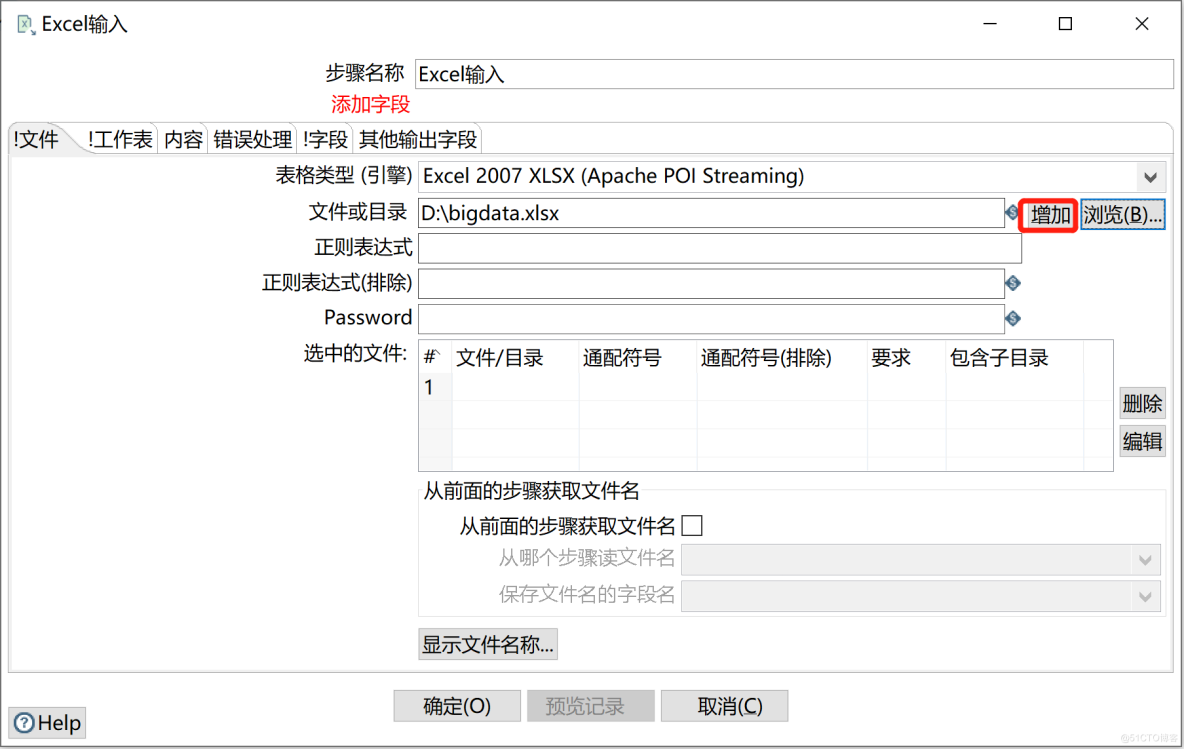Click the 文件或目录 path field
1184x749 pixels.
711,214
